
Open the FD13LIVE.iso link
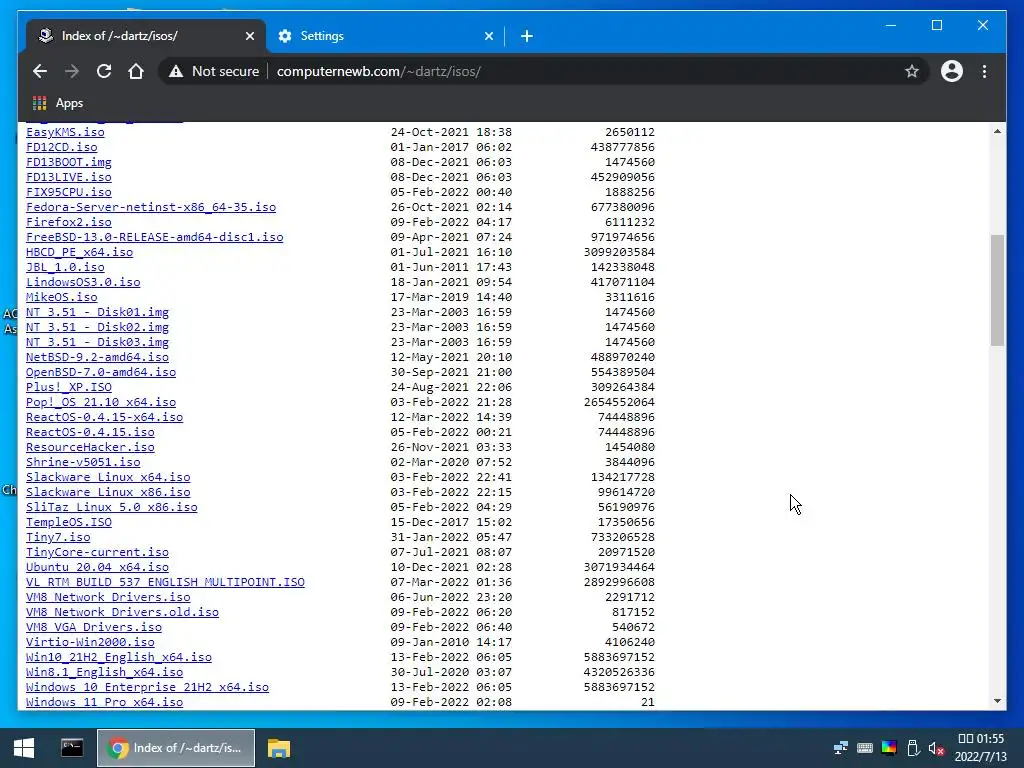pyautogui.click(x=69, y=177)
